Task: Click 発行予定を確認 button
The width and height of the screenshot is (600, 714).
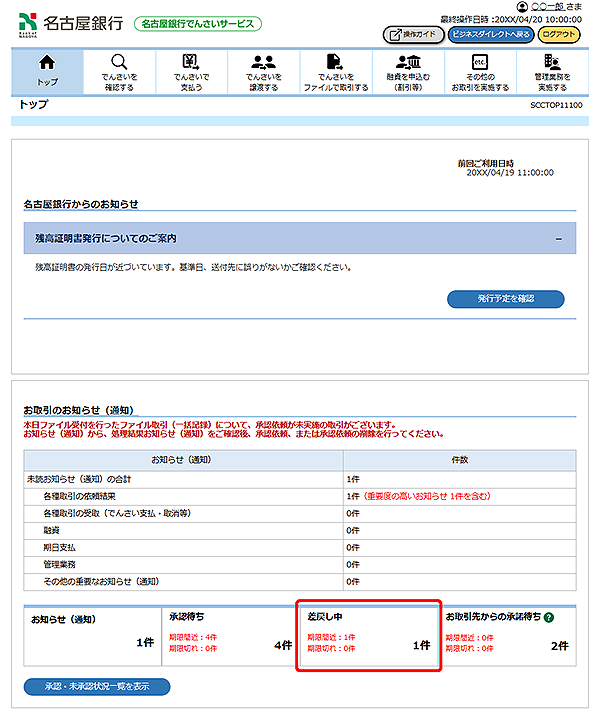Action: [505, 299]
